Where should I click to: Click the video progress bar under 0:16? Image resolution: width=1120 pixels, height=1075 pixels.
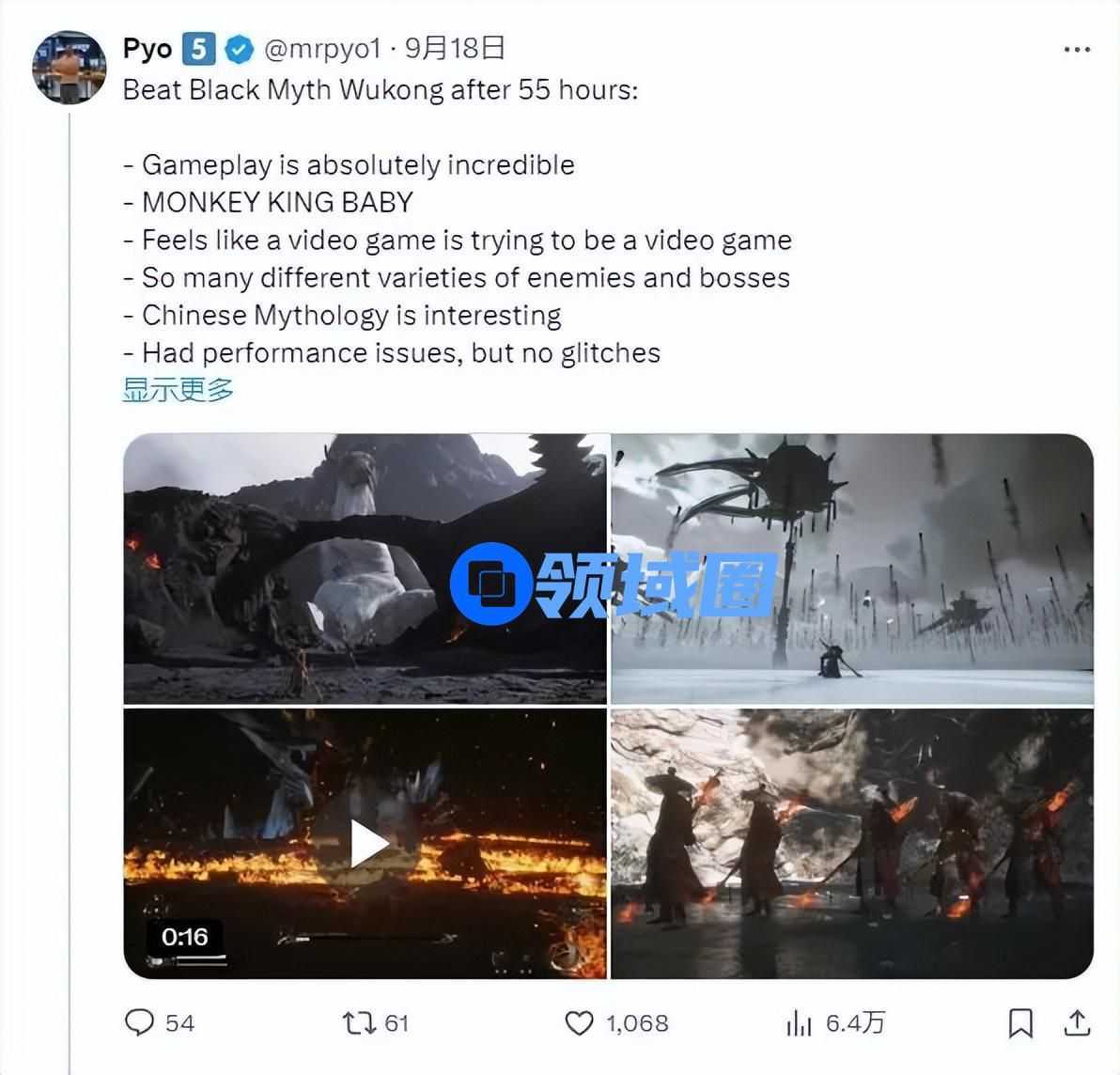(186, 961)
